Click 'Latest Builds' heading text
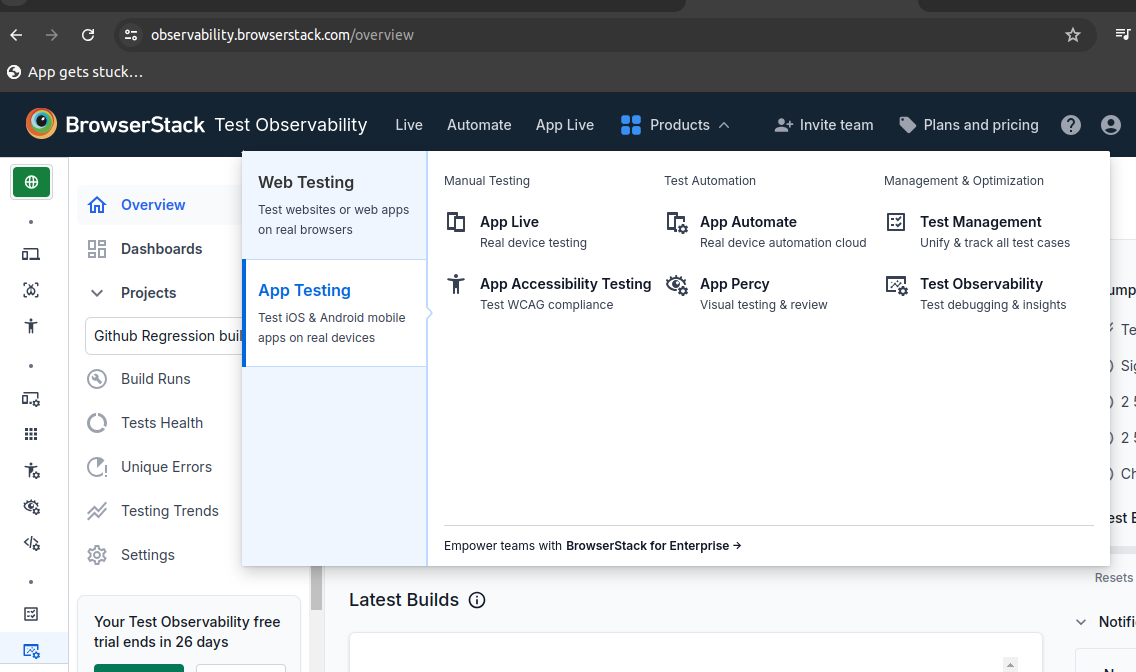Viewport: 1136px width, 672px height. click(404, 600)
